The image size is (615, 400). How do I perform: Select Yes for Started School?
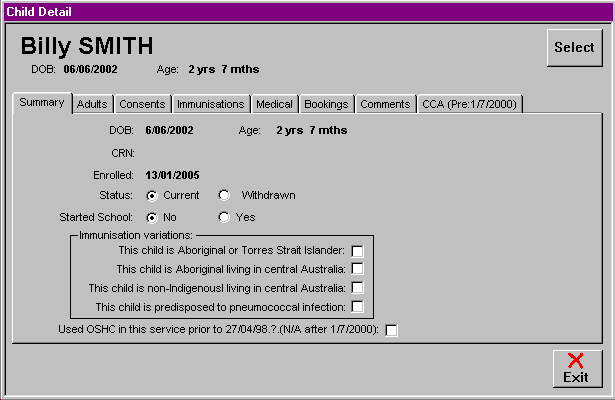click(224, 217)
